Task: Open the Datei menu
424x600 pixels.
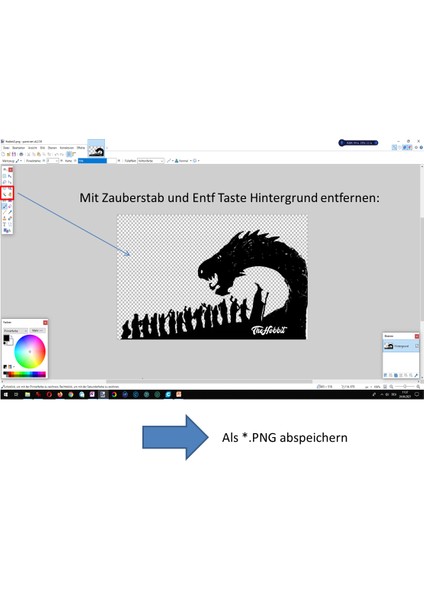Action: [6, 148]
